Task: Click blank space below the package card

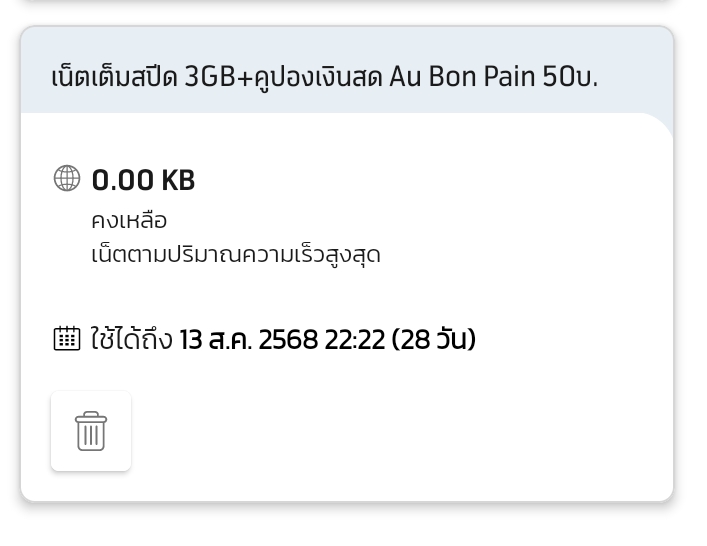Action: point(347,525)
